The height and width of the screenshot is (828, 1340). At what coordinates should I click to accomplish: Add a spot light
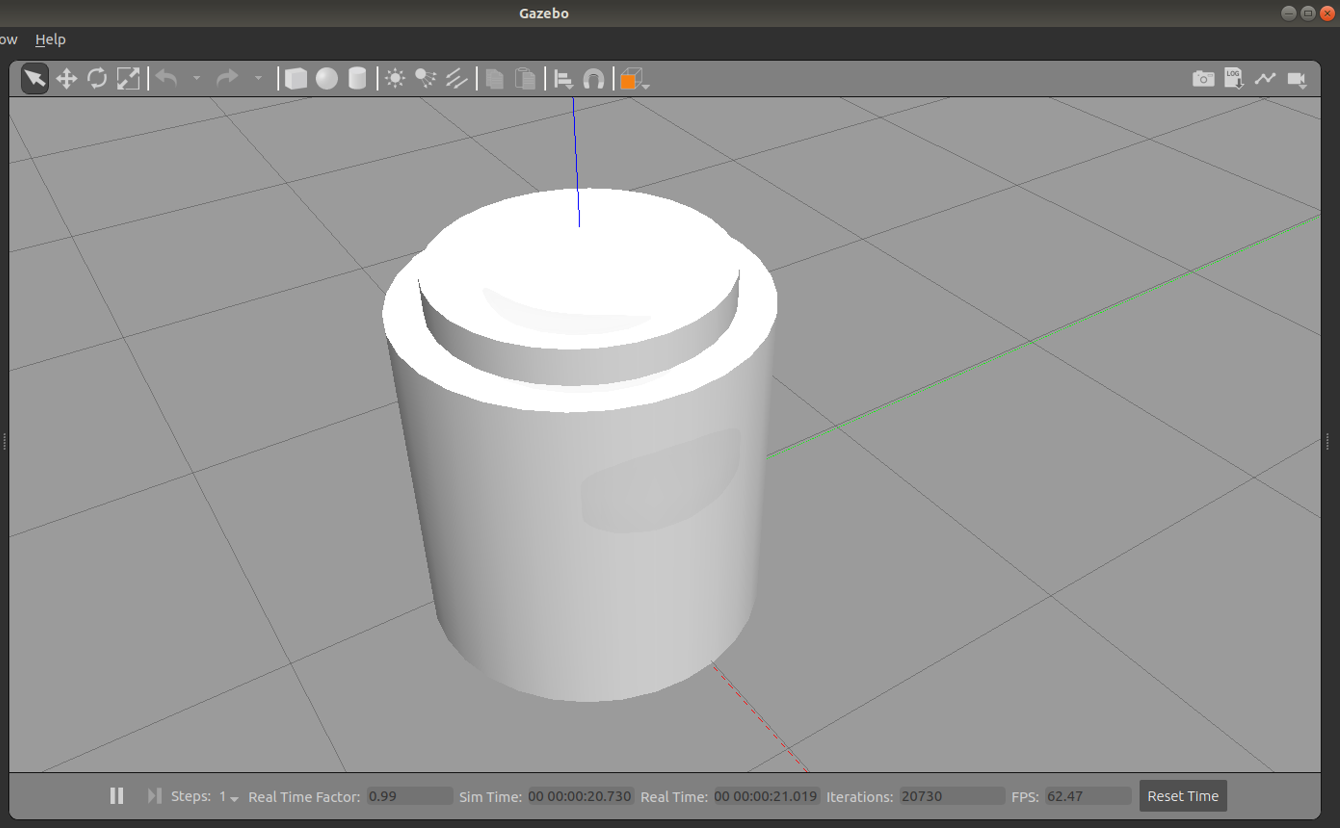pyautogui.click(x=426, y=79)
